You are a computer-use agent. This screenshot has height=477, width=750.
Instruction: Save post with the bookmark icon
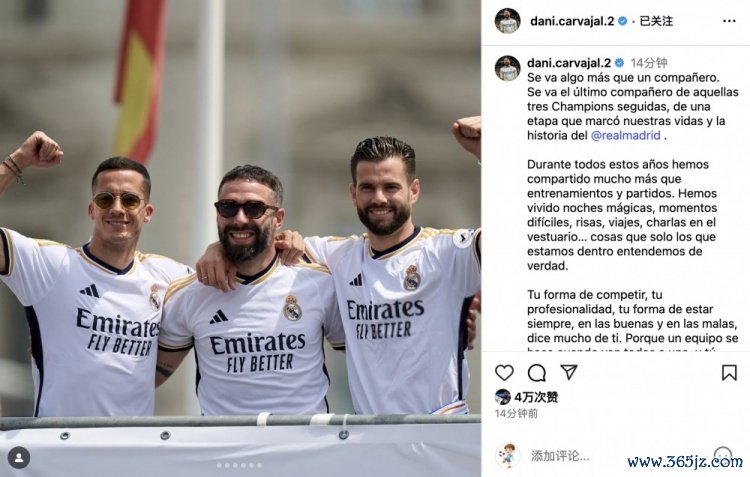pos(729,373)
